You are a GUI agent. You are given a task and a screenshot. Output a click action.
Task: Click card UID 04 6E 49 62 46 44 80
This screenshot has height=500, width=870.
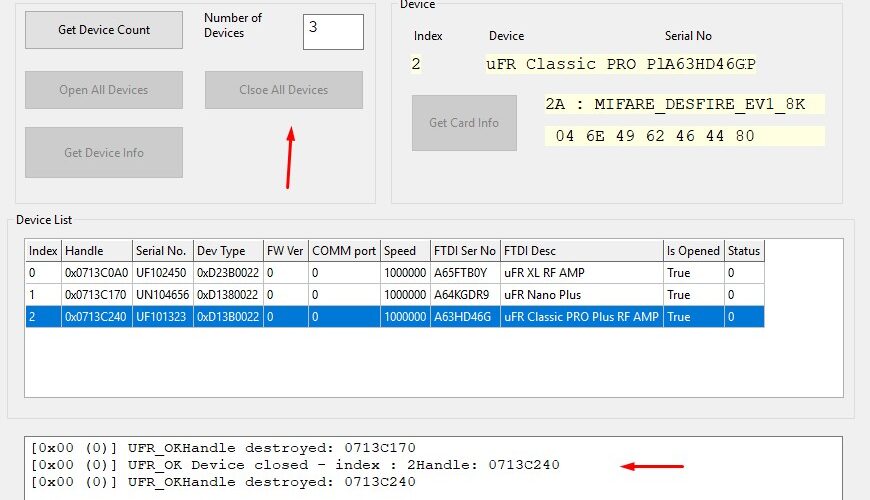coord(685,136)
